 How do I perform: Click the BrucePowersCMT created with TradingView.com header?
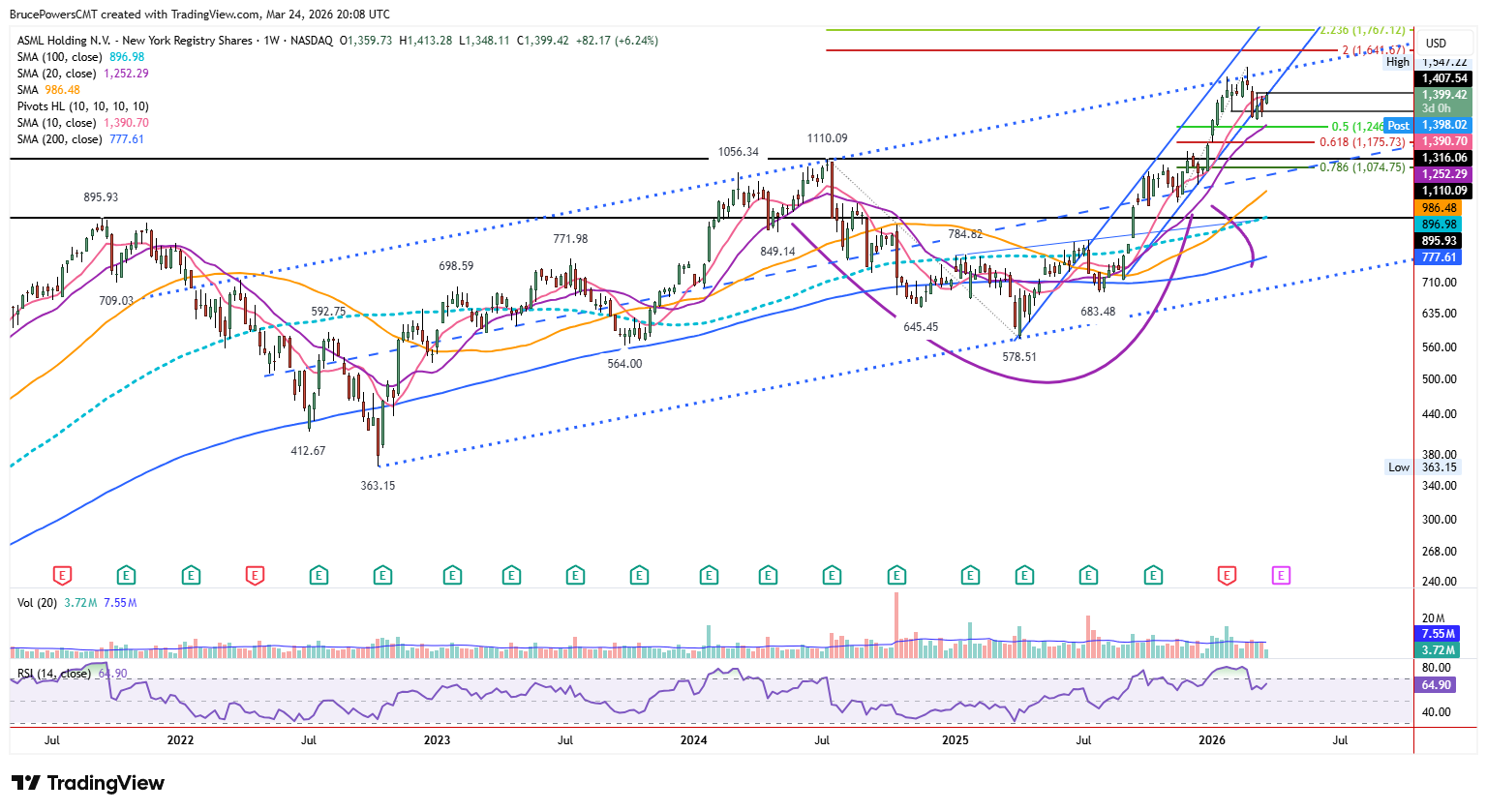tap(199, 15)
